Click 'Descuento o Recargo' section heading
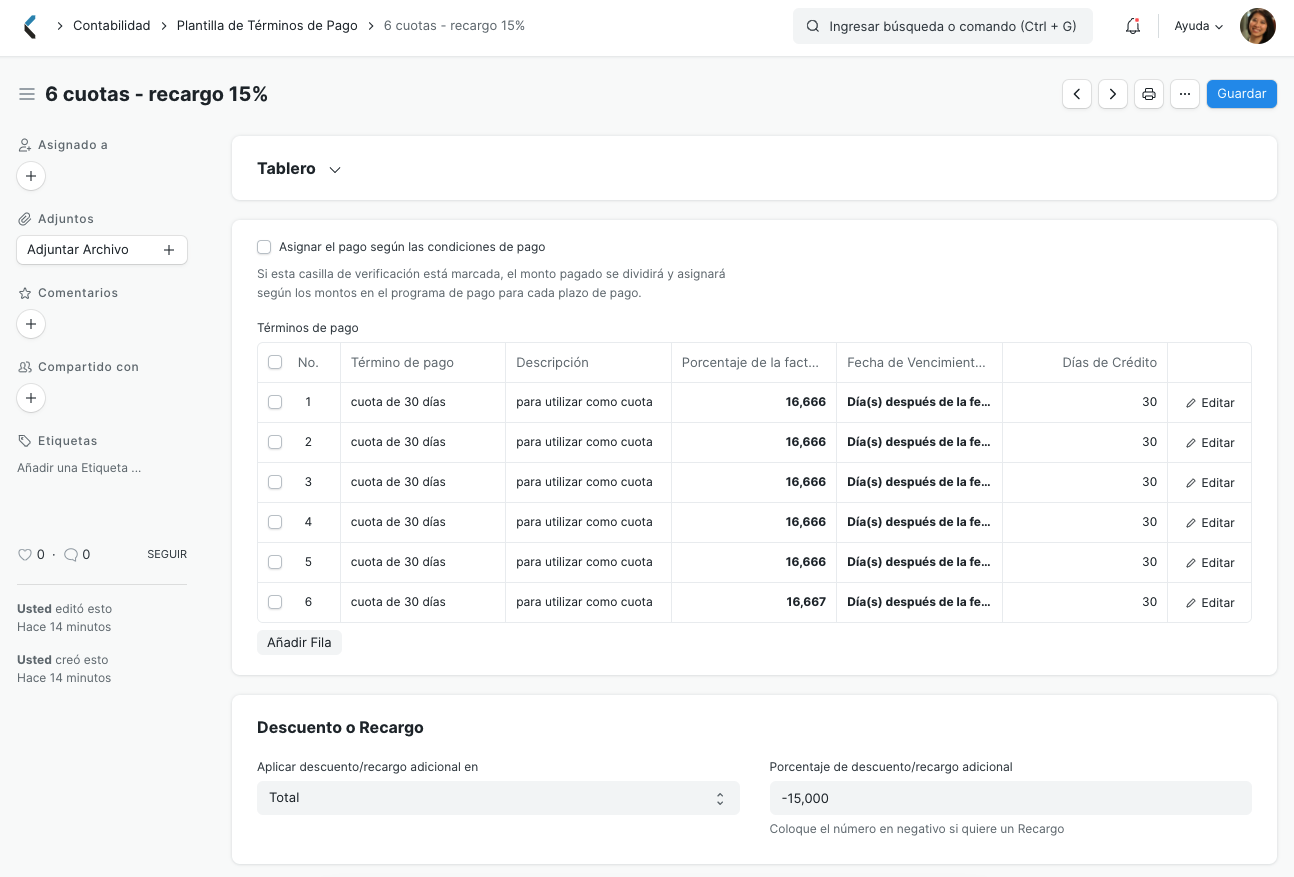This screenshot has height=877, width=1294. 340,728
